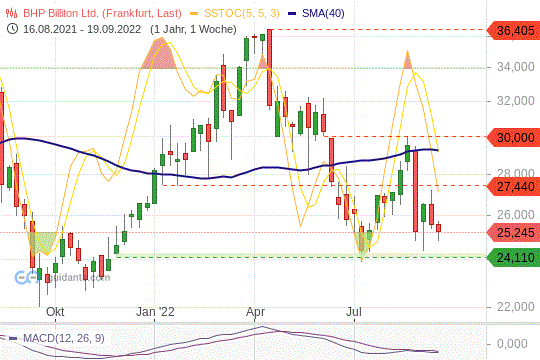The image size is (540, 360).
Task: Click the 22,000 price axis label
Action: tap(515, 306)
